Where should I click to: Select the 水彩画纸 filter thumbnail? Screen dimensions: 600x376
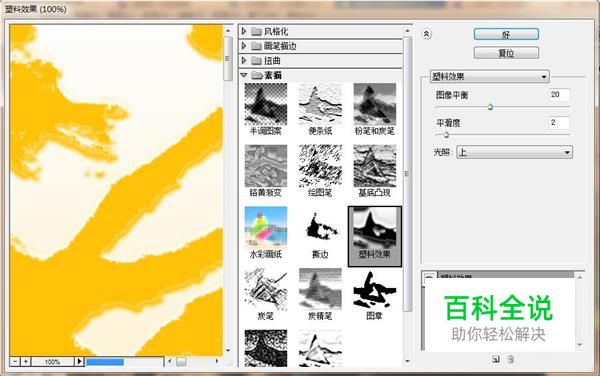(266, 228)
